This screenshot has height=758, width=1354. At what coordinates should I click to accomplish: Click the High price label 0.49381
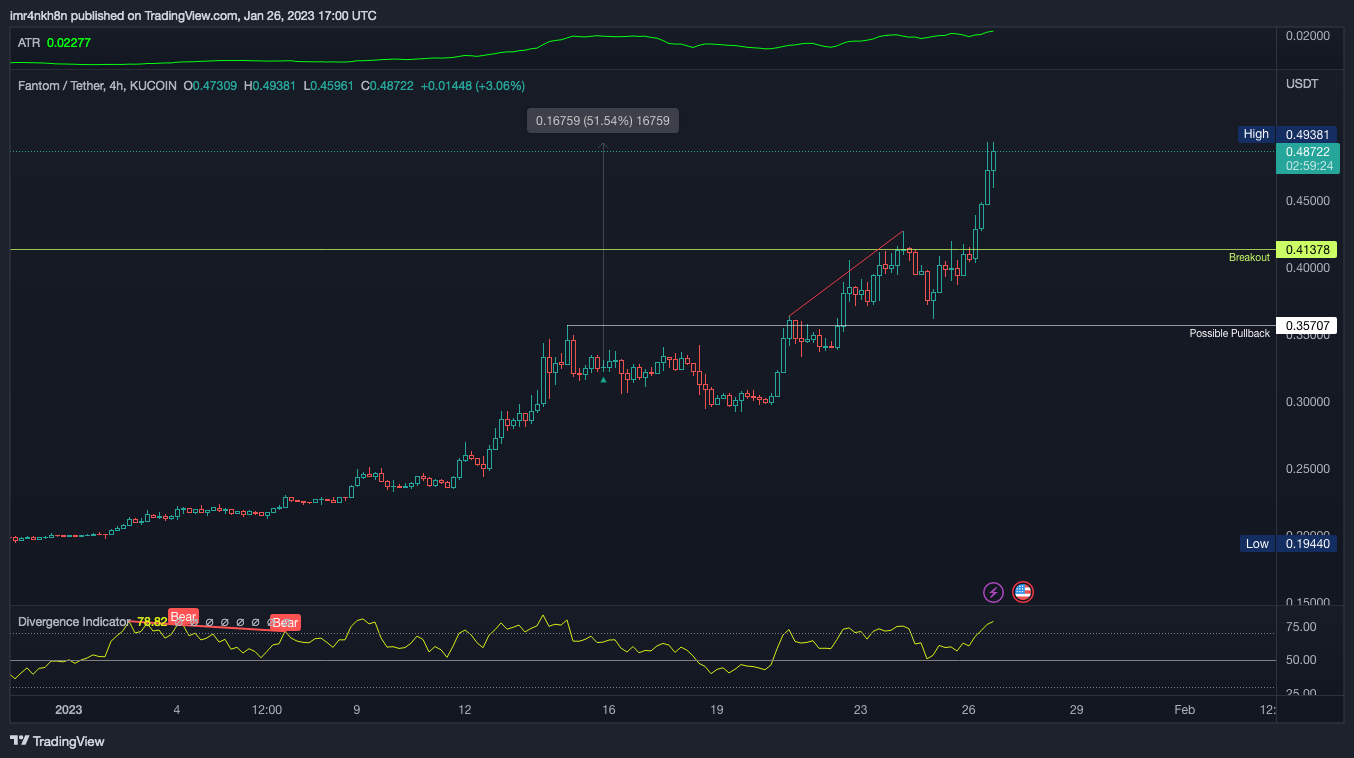point(1309,134)
